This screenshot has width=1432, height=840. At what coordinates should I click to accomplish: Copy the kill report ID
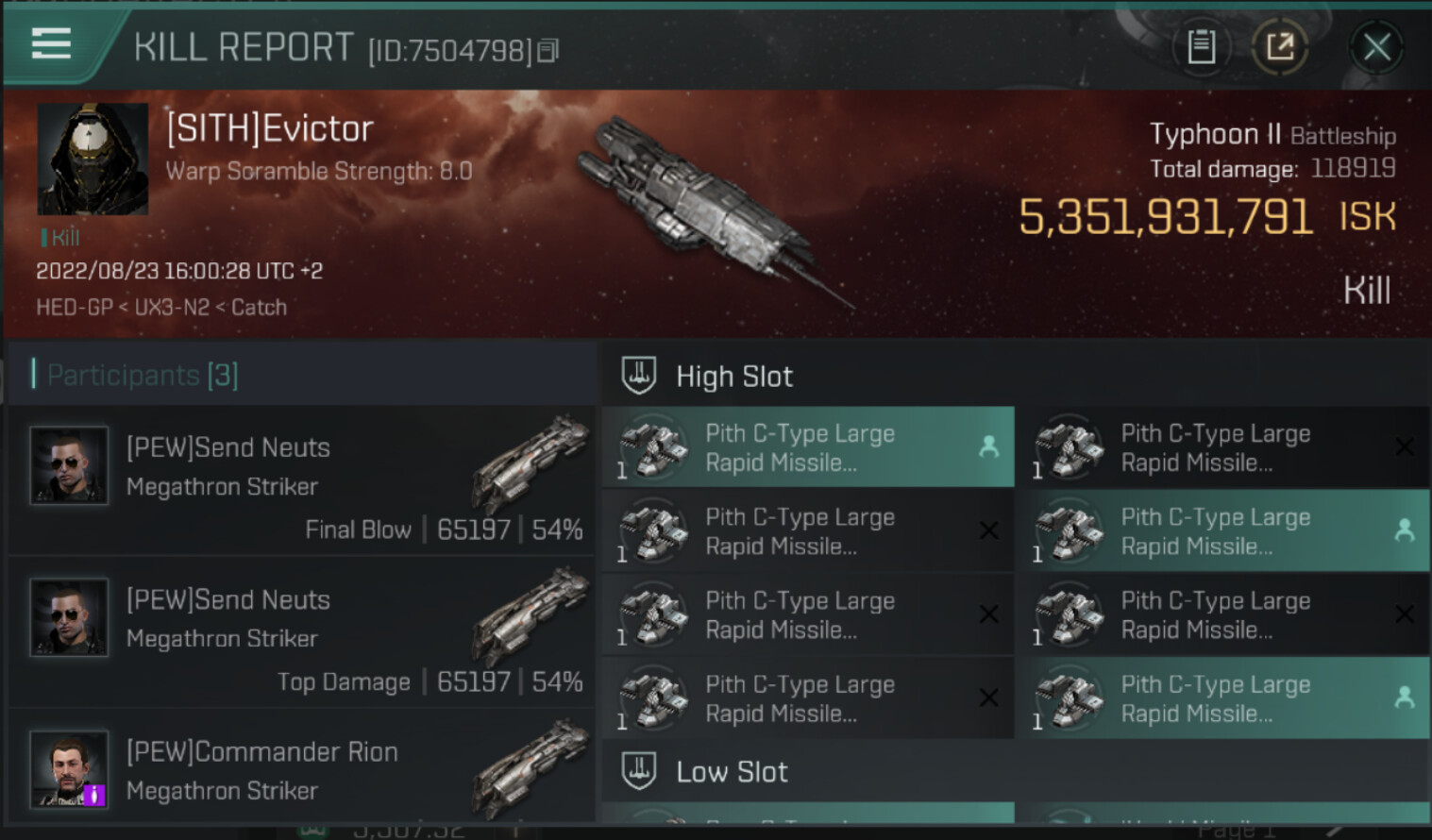548,51
